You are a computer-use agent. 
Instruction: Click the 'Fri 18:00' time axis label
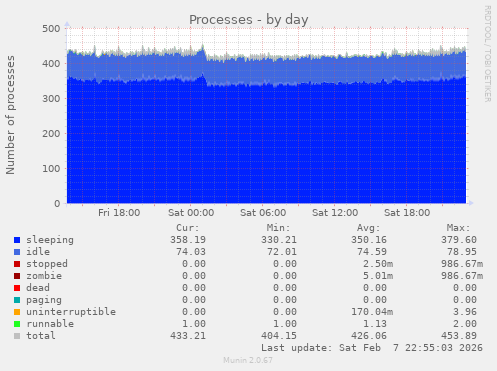tap(119, 213)
